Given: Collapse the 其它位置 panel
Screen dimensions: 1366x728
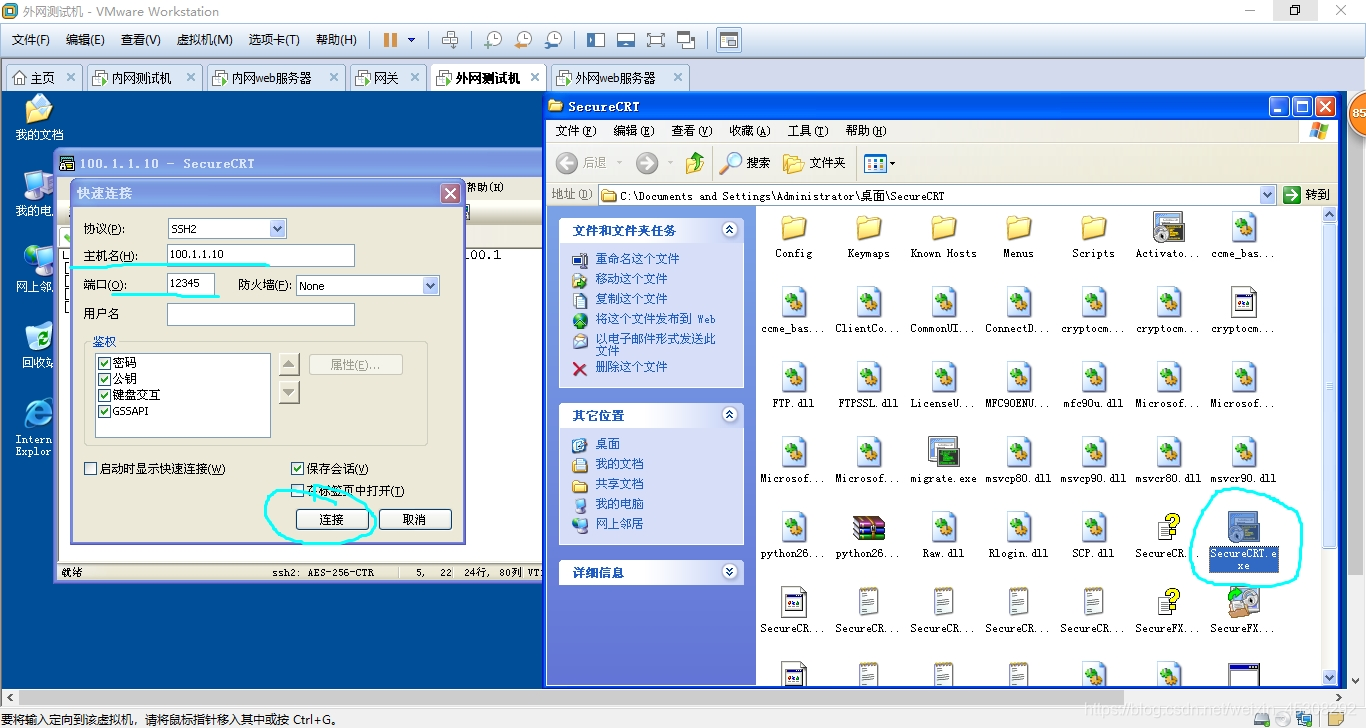Looking at the screenshot, I should pyautogui.click(x=729, y=415).
